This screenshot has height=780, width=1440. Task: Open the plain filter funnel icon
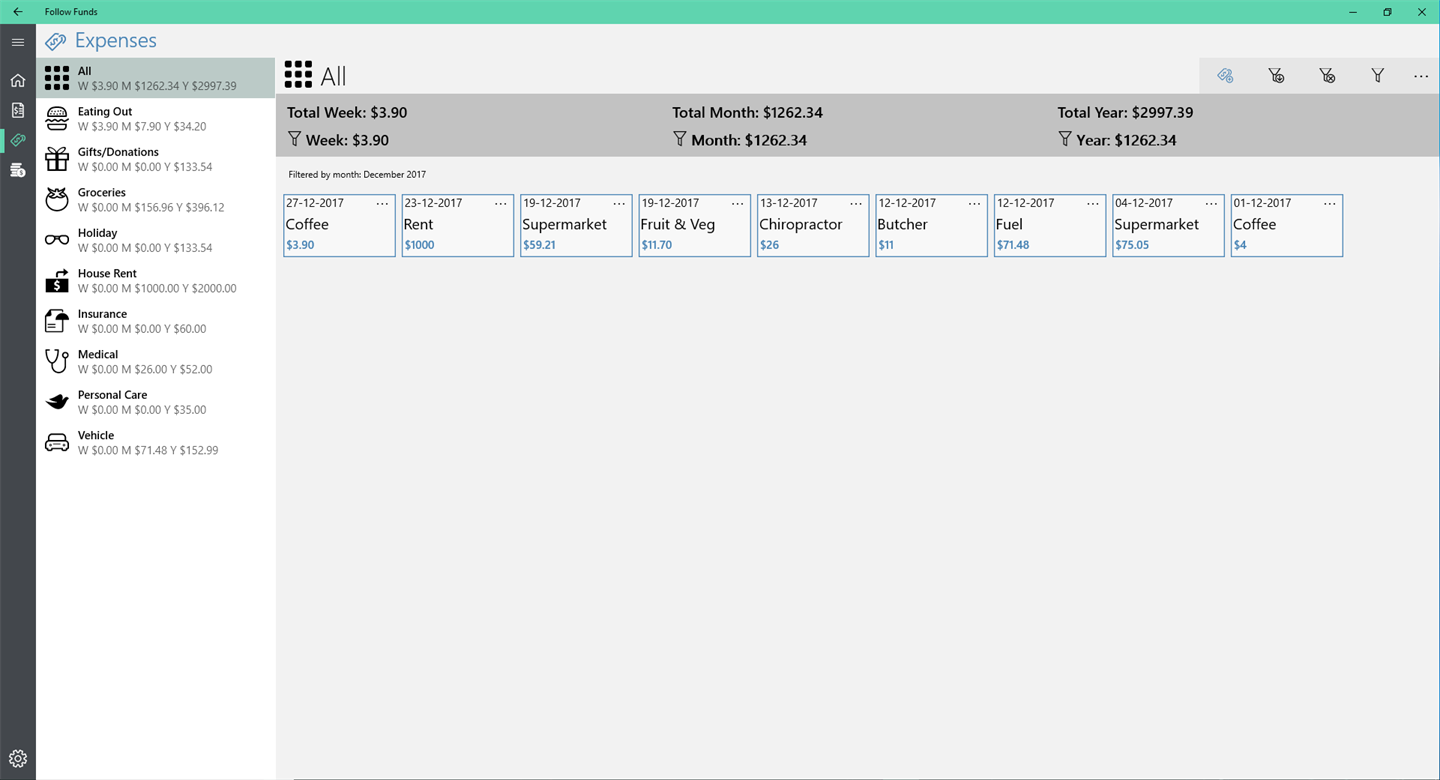point(1378,76)
